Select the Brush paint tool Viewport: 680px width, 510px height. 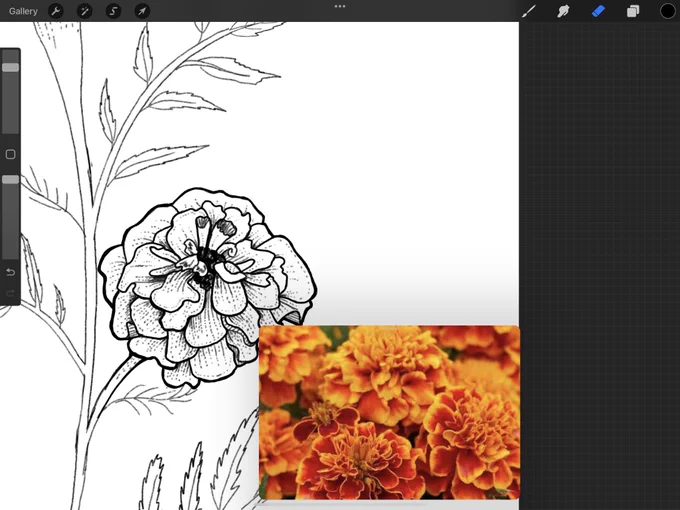528,11
